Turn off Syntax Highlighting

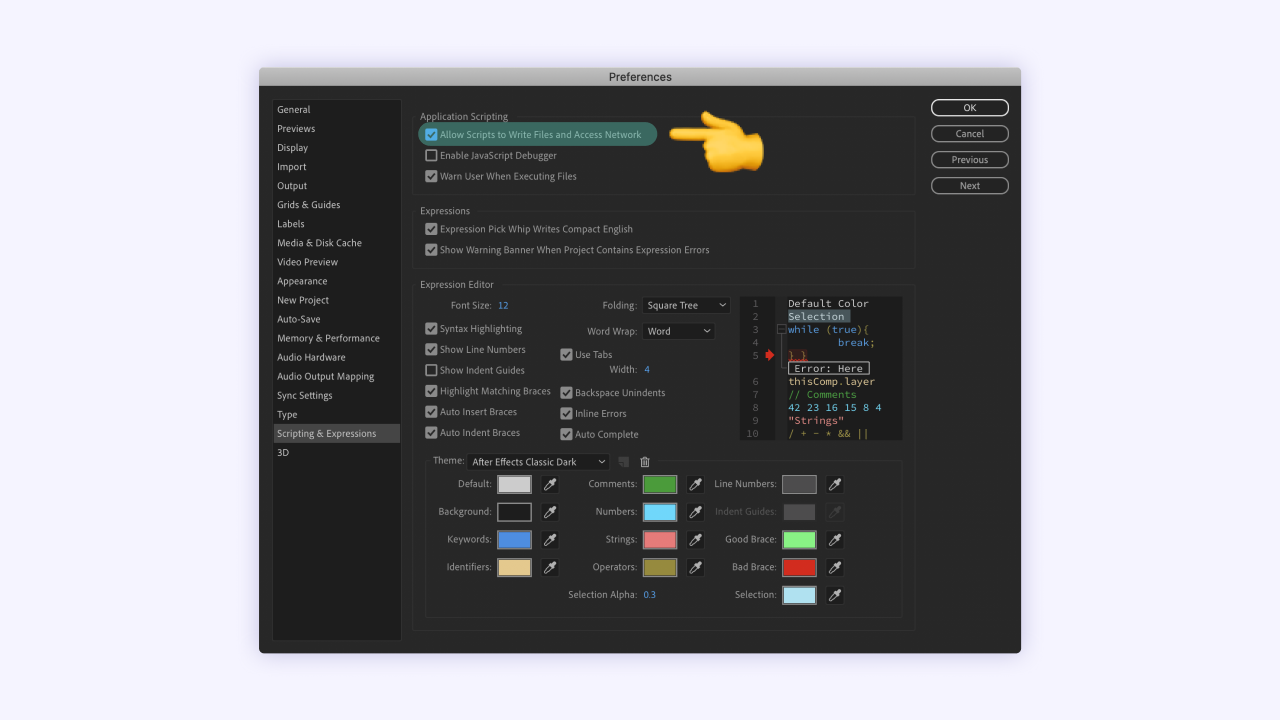click(431, 329)
